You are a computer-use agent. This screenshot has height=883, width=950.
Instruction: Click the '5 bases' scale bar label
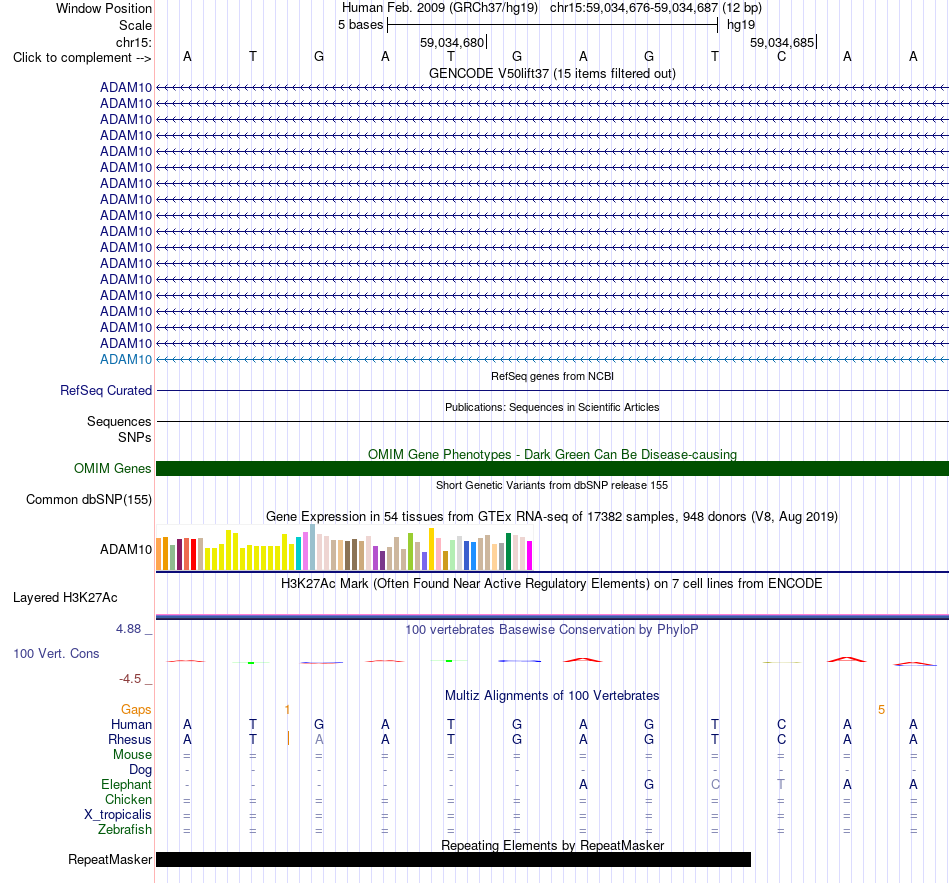(x=360, y=25)
